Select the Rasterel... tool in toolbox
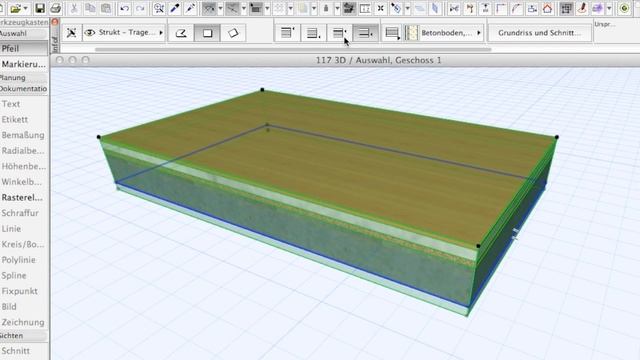The width and height of the screenshot is (640, 360). point(24,198)
